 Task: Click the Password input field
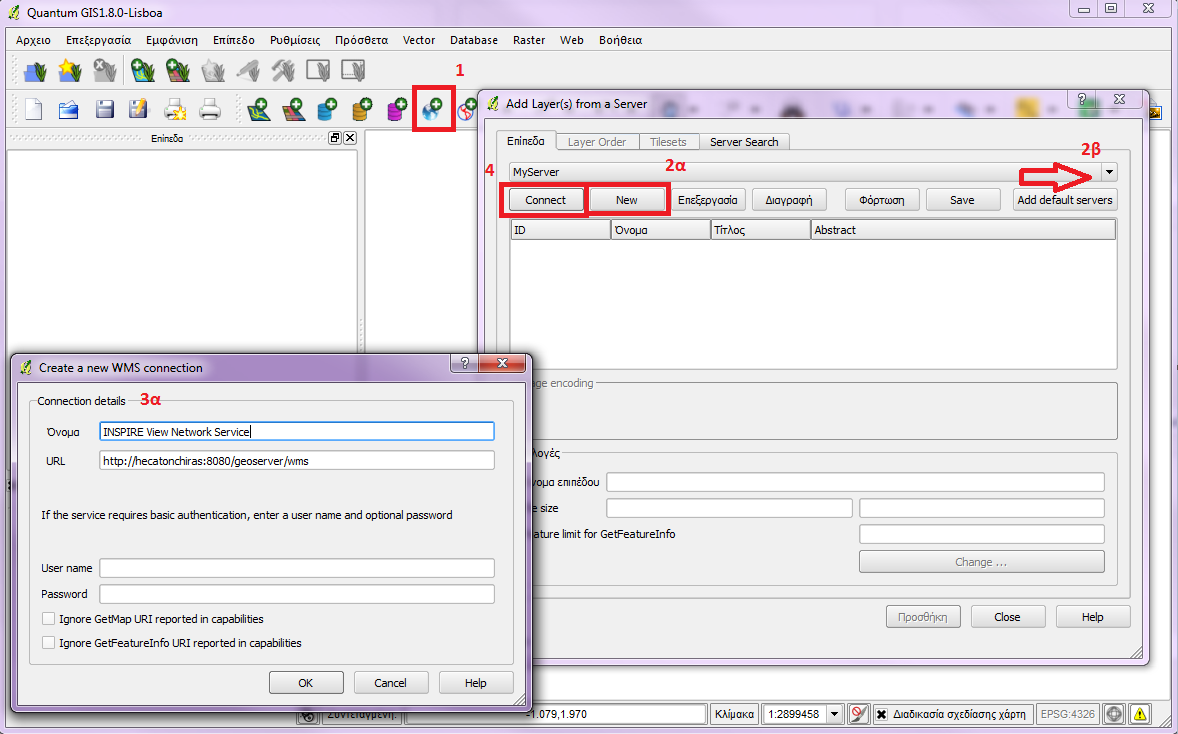tap(297, 594)
